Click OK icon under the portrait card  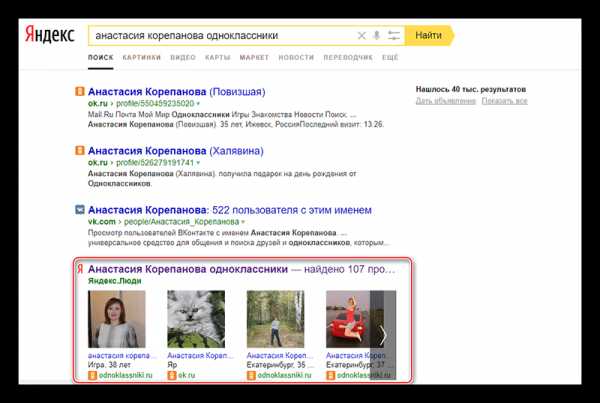click(93, 375)
